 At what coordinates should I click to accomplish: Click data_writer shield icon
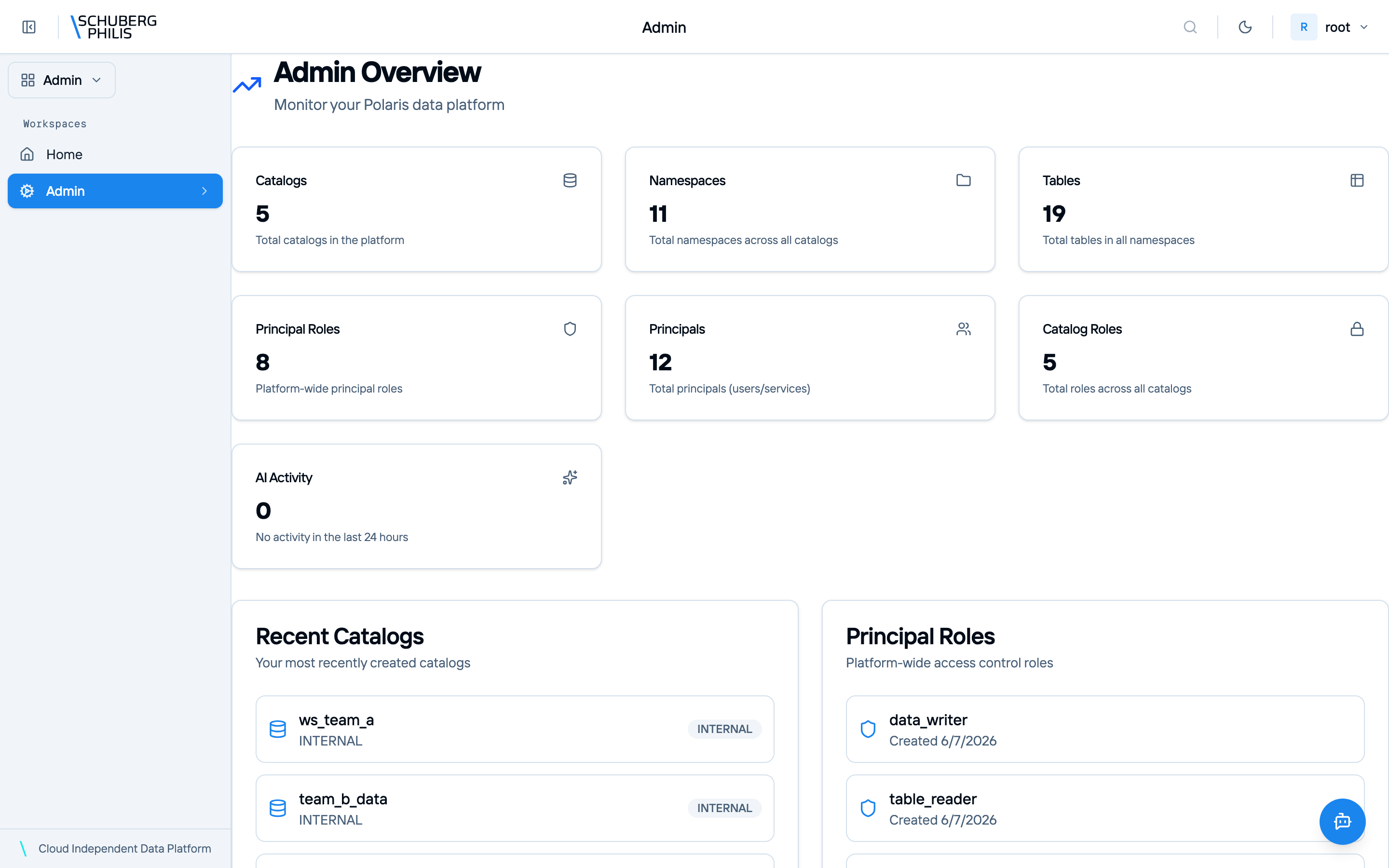coord(868,729)
